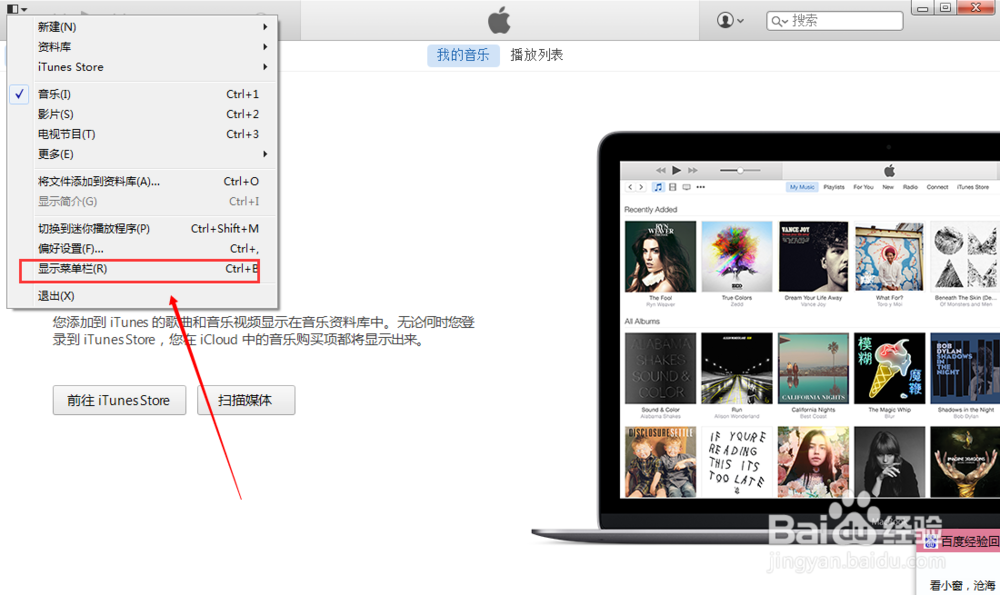Open the True Colors album cover
1000x595 pixels.
tap(737, 257)
